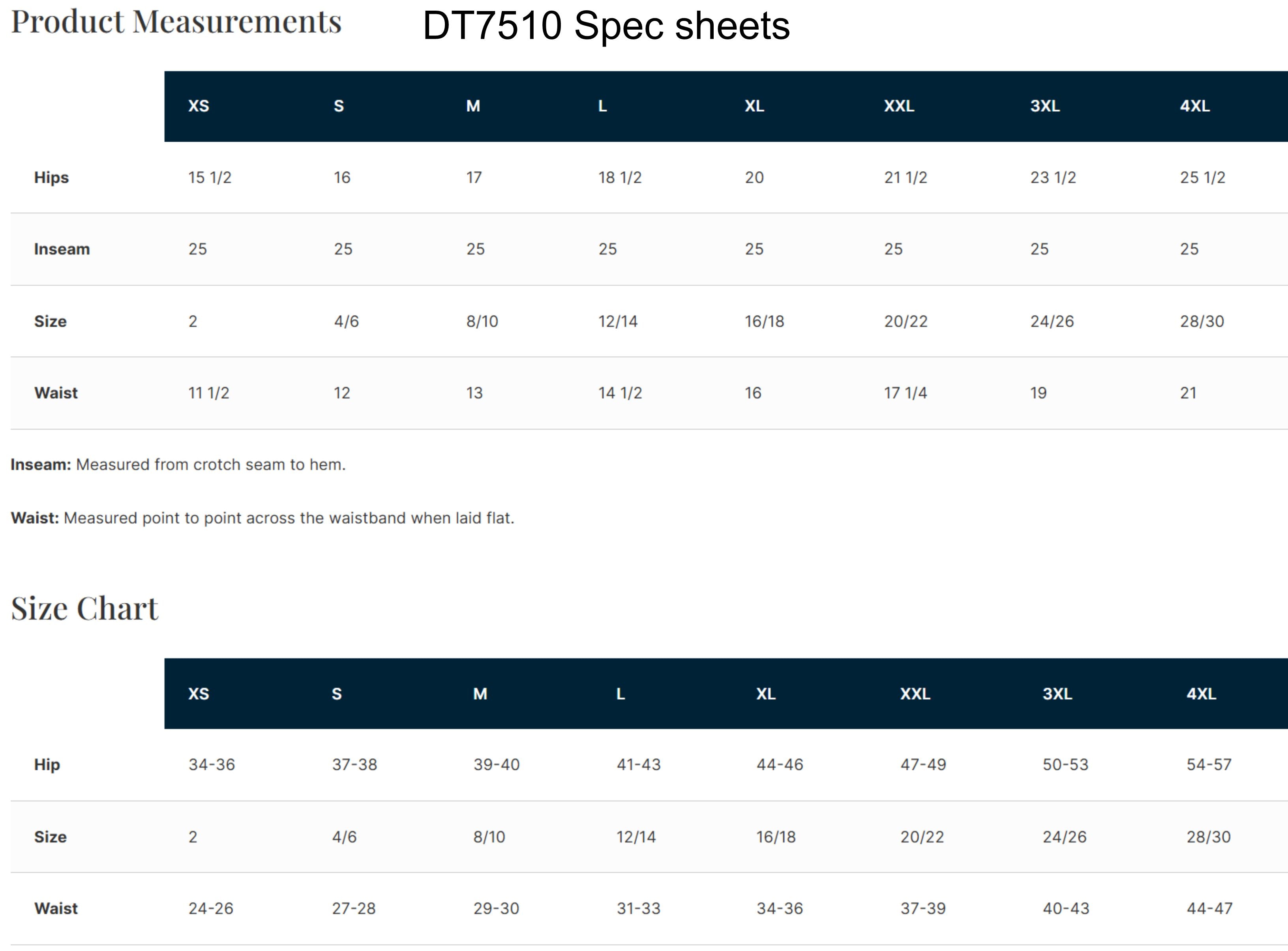Click the Inseam definition note
The image size is (1288, 951).
point(178,464)
